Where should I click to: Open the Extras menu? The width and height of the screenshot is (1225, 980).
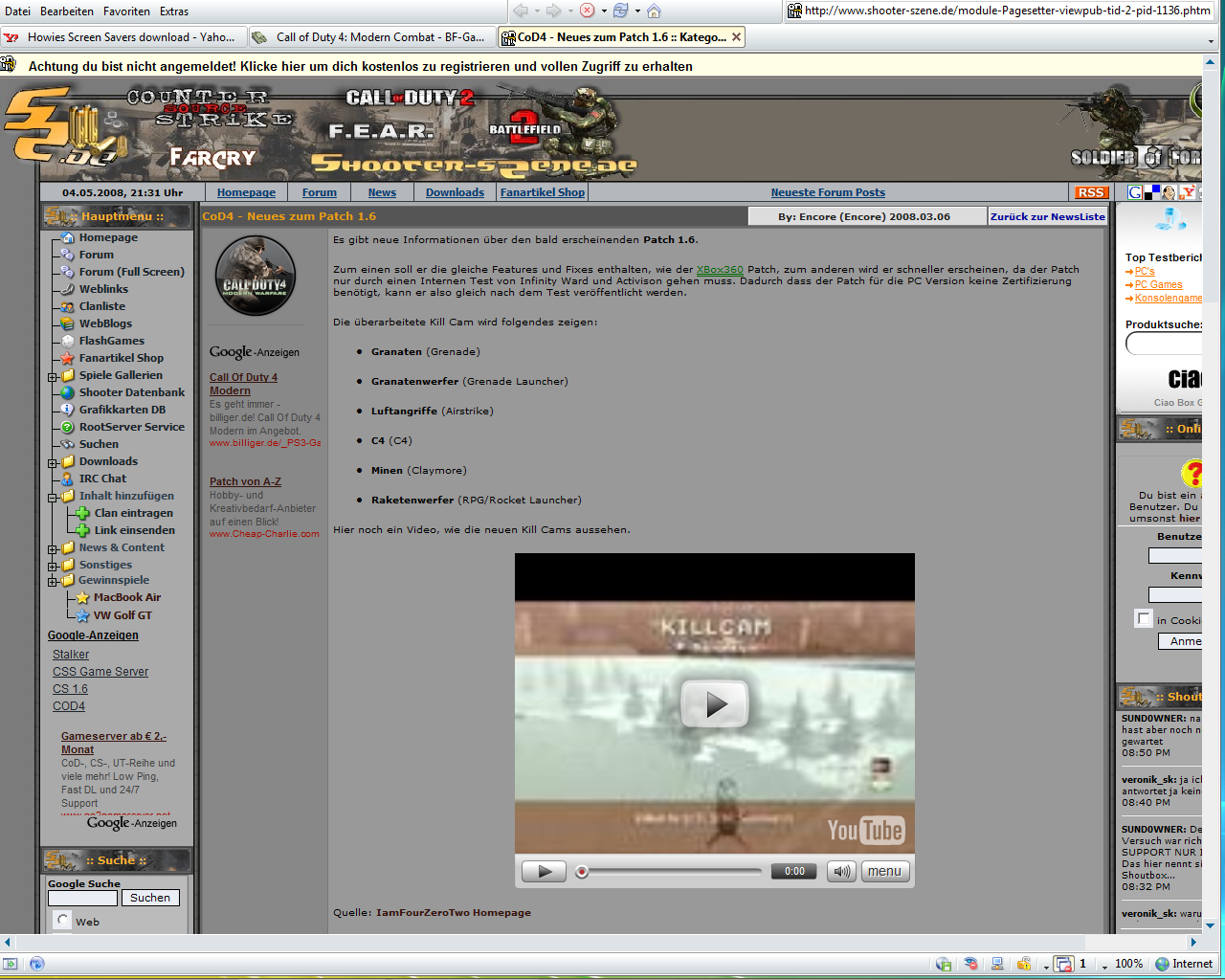tap(174, 11)
